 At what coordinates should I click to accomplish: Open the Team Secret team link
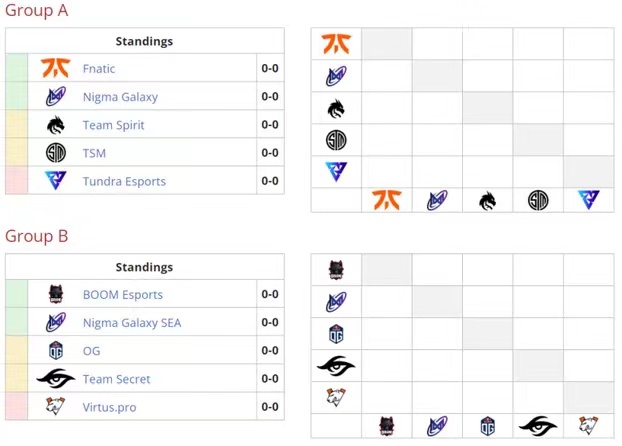tap(117, 379)
